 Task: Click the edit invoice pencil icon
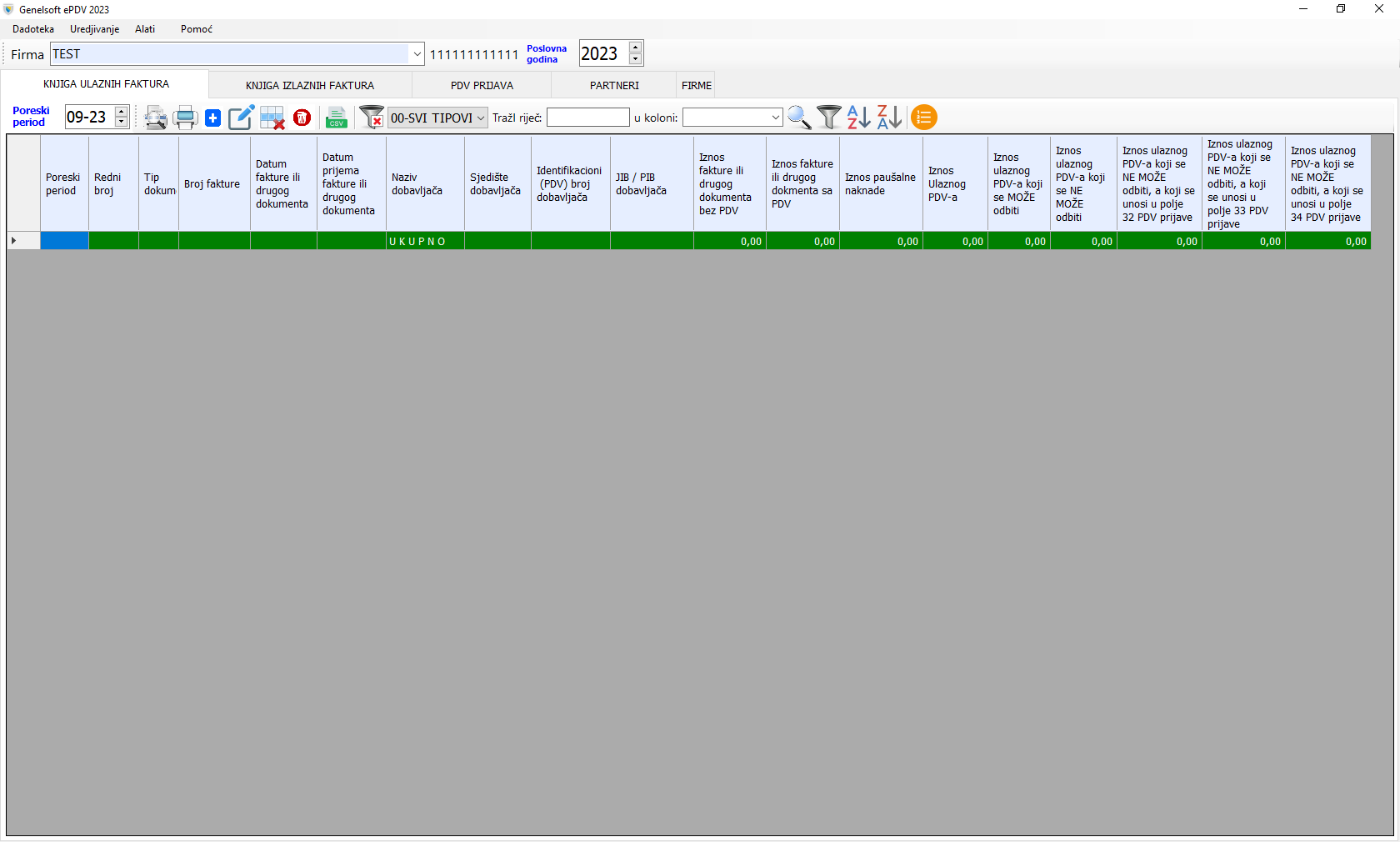tap(241, 118)
